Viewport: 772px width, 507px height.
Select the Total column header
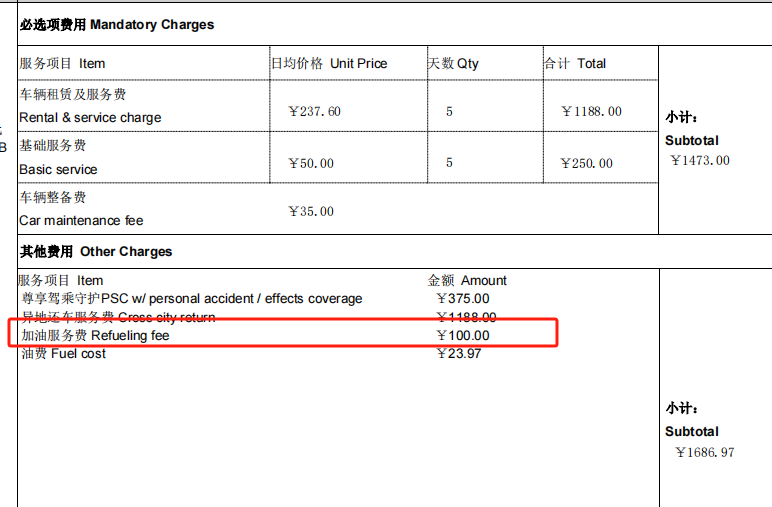[575, 63]
